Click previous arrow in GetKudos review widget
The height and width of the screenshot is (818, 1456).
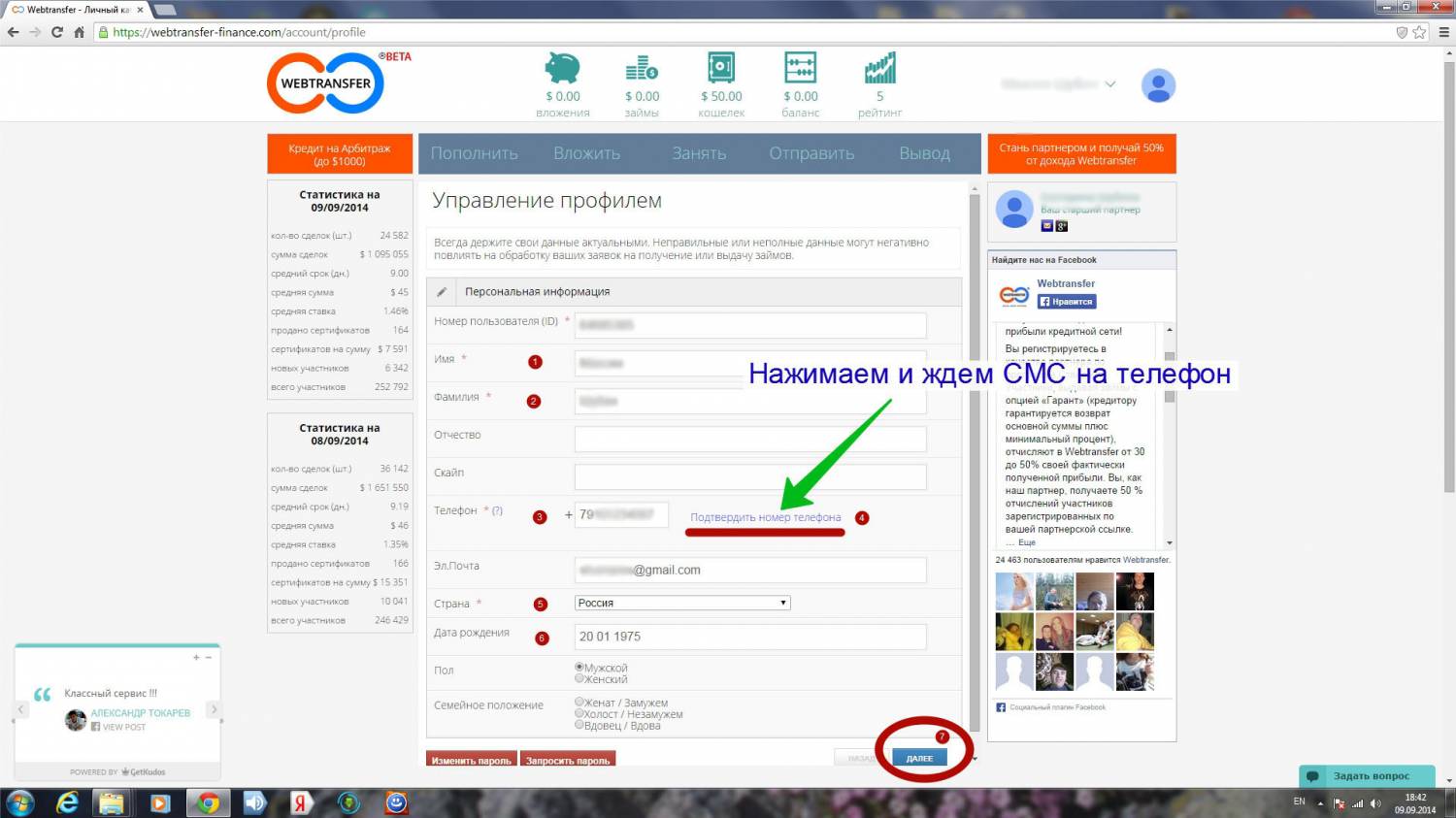pos(20,709)
